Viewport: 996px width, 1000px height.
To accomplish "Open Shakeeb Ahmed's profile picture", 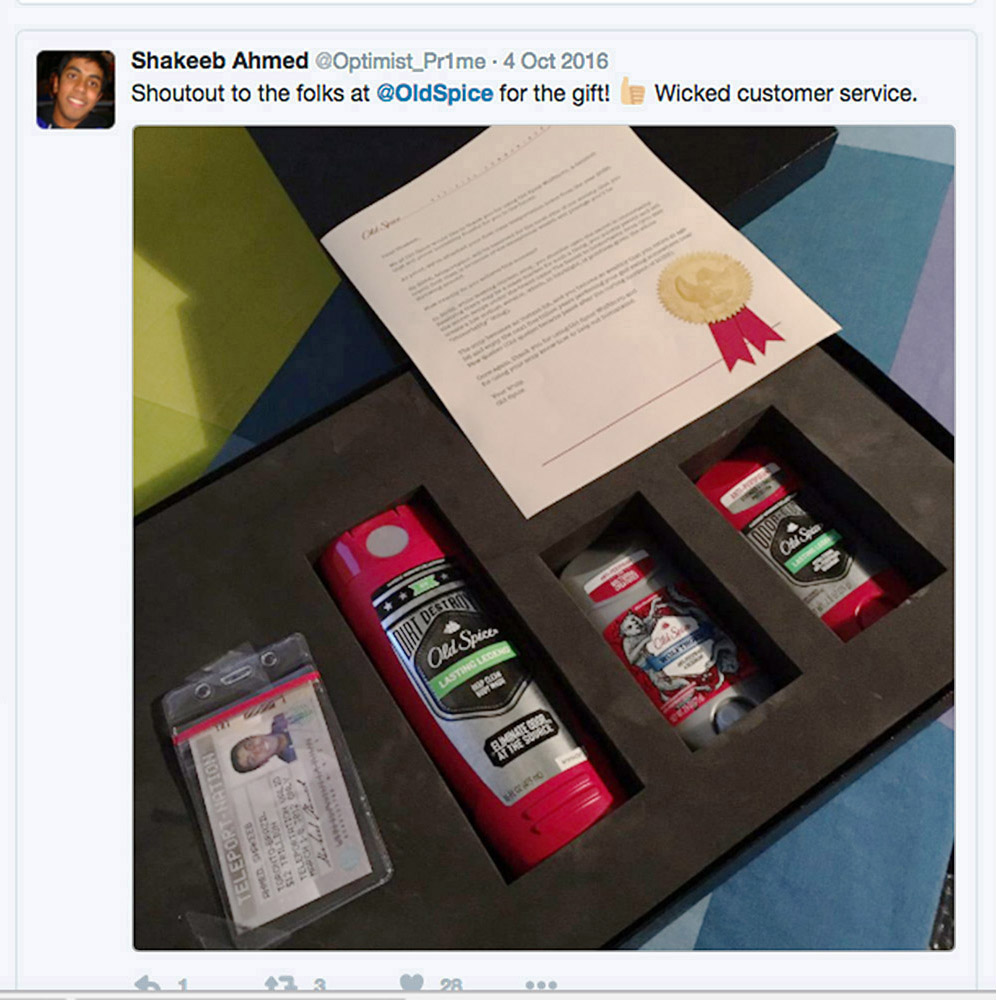I will point(75,89).
